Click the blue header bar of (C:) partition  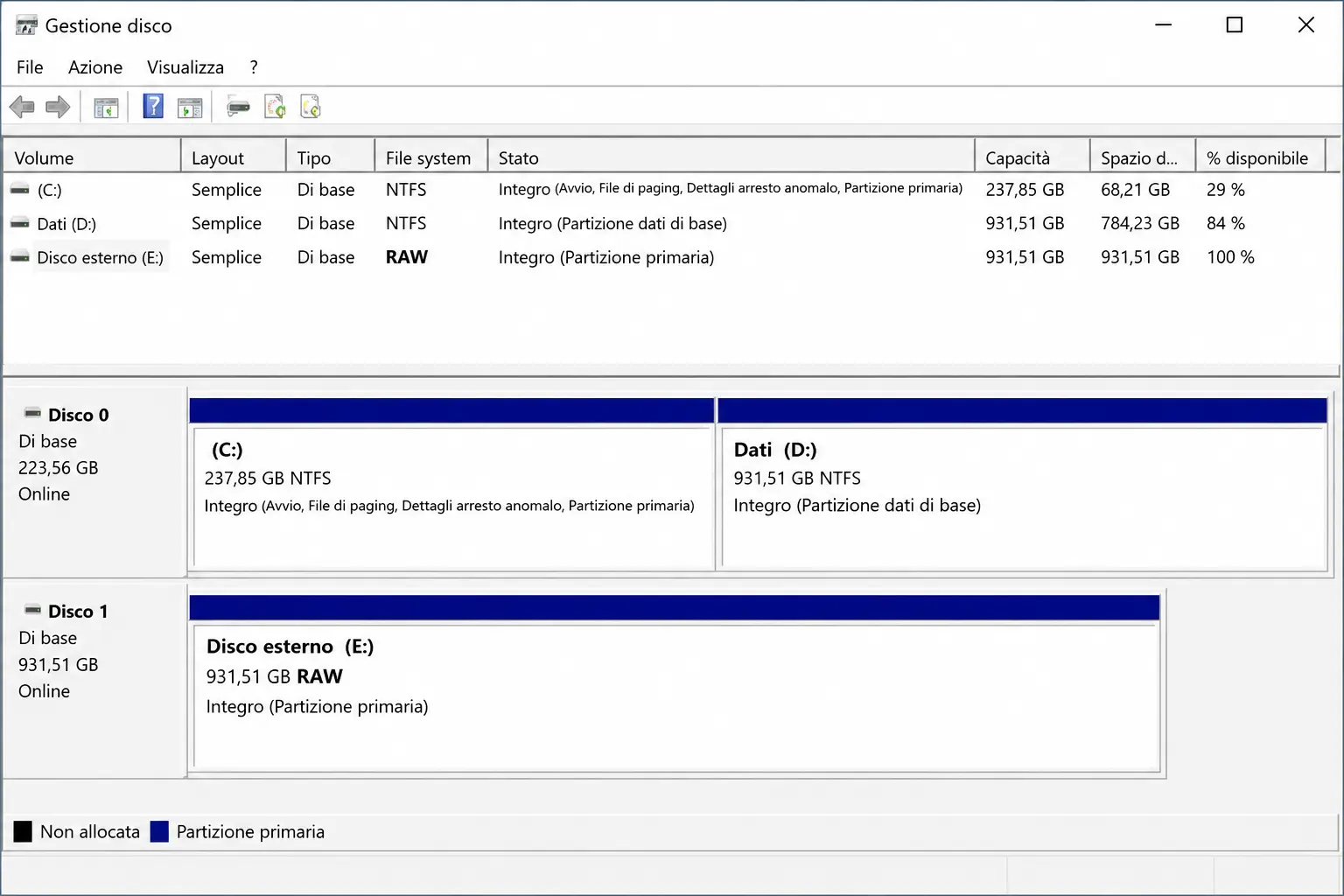tap(451, 410)
